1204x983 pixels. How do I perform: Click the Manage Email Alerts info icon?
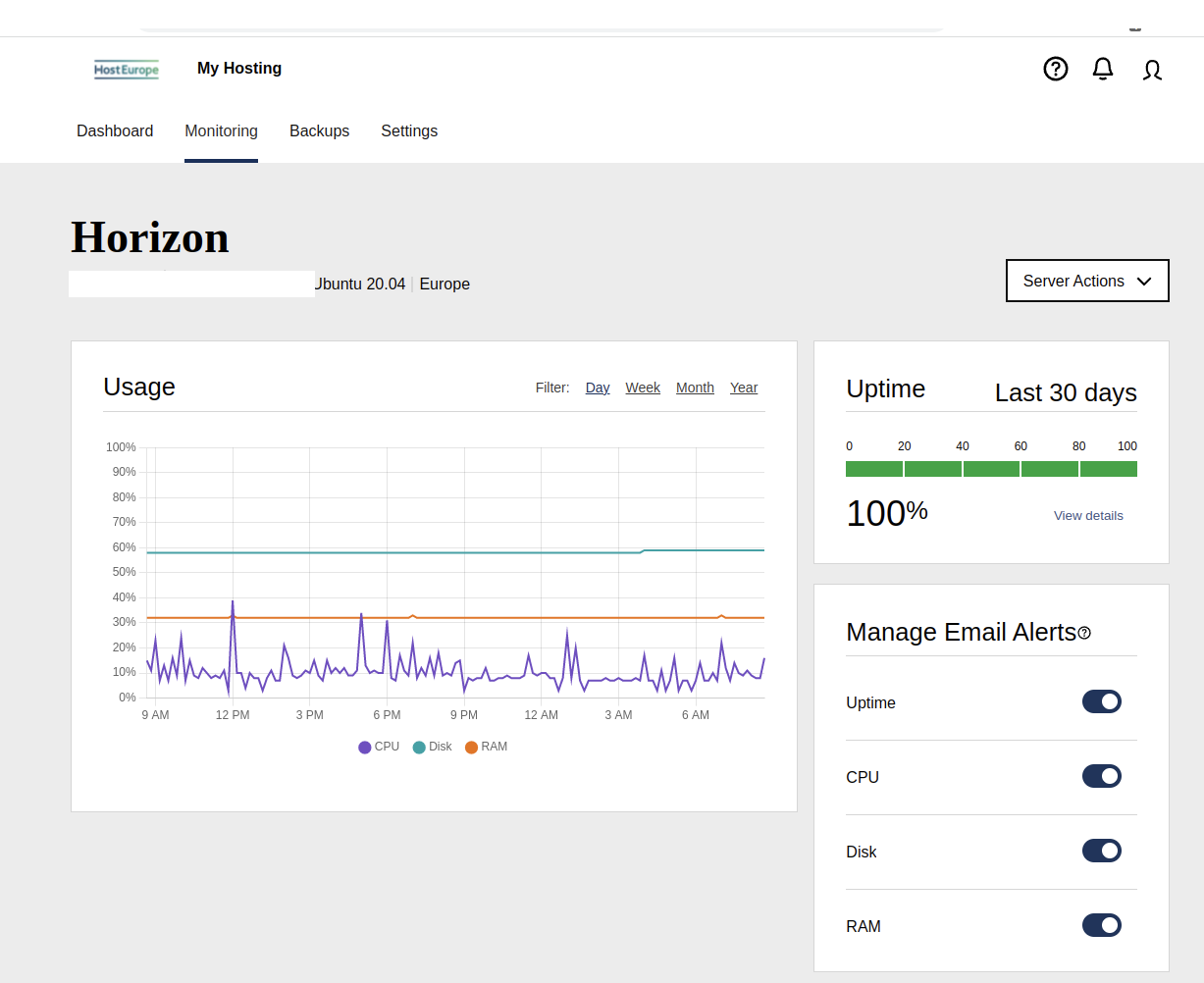point(1084,634)
